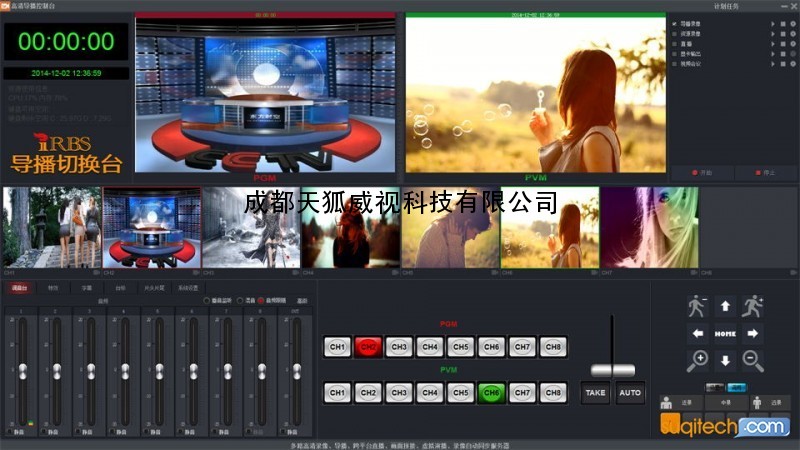
Task: Select the 远景 long-shot preset icon
Action: click(x=758, y=403)
